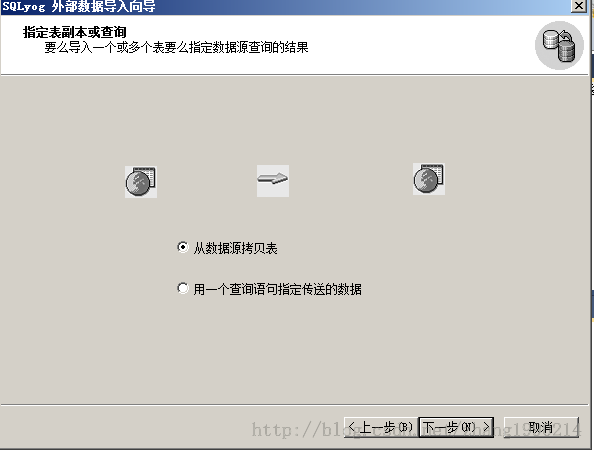Go back with the 上一步(B) button
Image resolution: width=594 pixels, height=450 pixels.
381,427
